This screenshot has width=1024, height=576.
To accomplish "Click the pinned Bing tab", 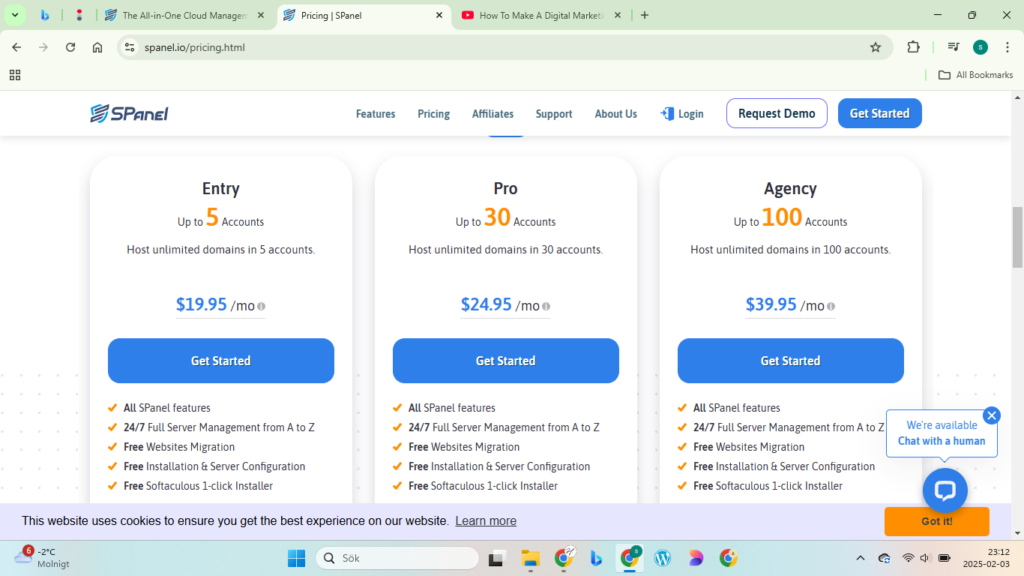I will tap(44, 15).
